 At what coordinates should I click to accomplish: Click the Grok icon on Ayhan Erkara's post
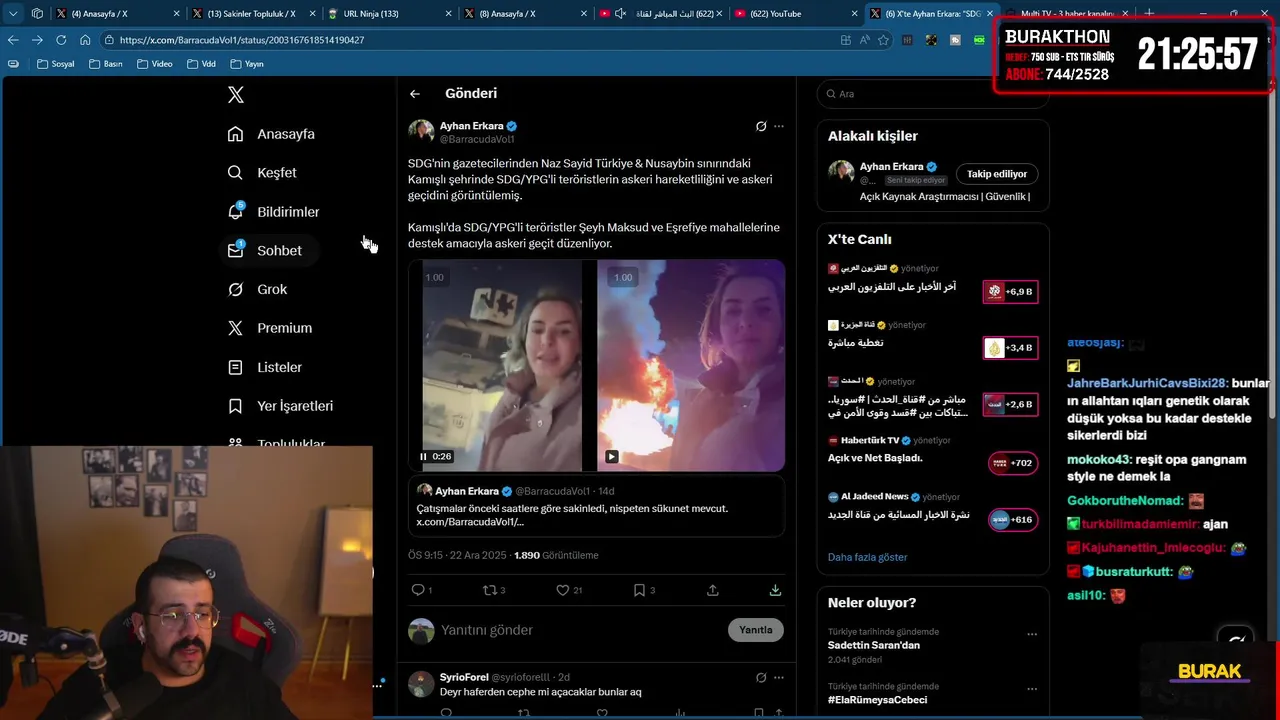(x=761, y=126)
